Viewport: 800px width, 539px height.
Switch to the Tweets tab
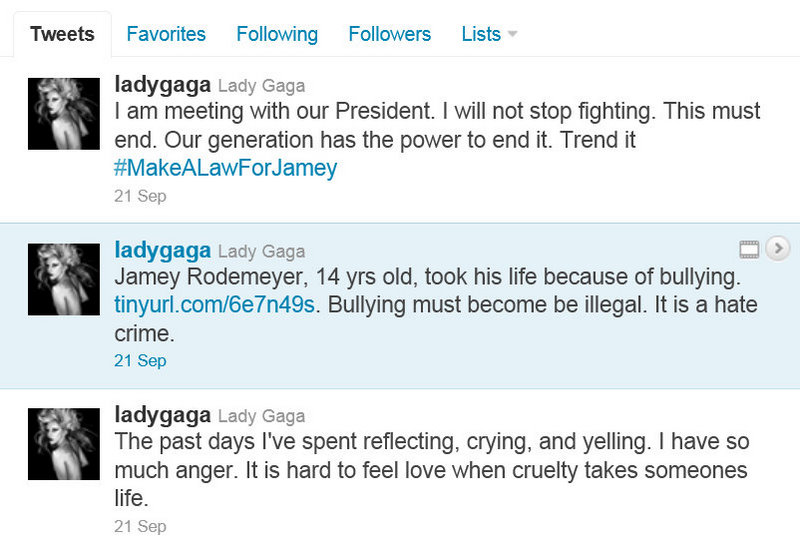pos(62,34)
